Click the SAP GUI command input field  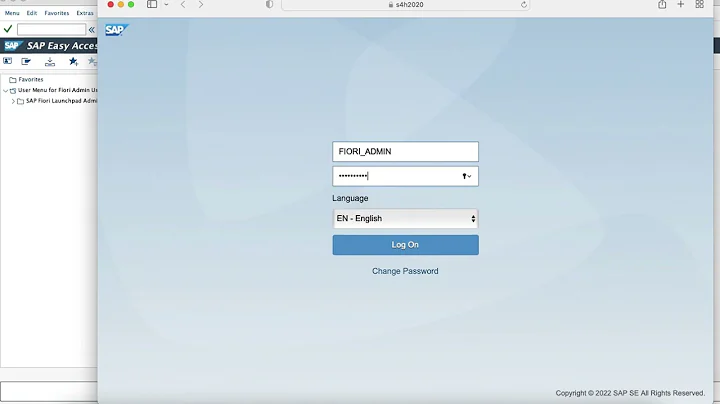51,30
